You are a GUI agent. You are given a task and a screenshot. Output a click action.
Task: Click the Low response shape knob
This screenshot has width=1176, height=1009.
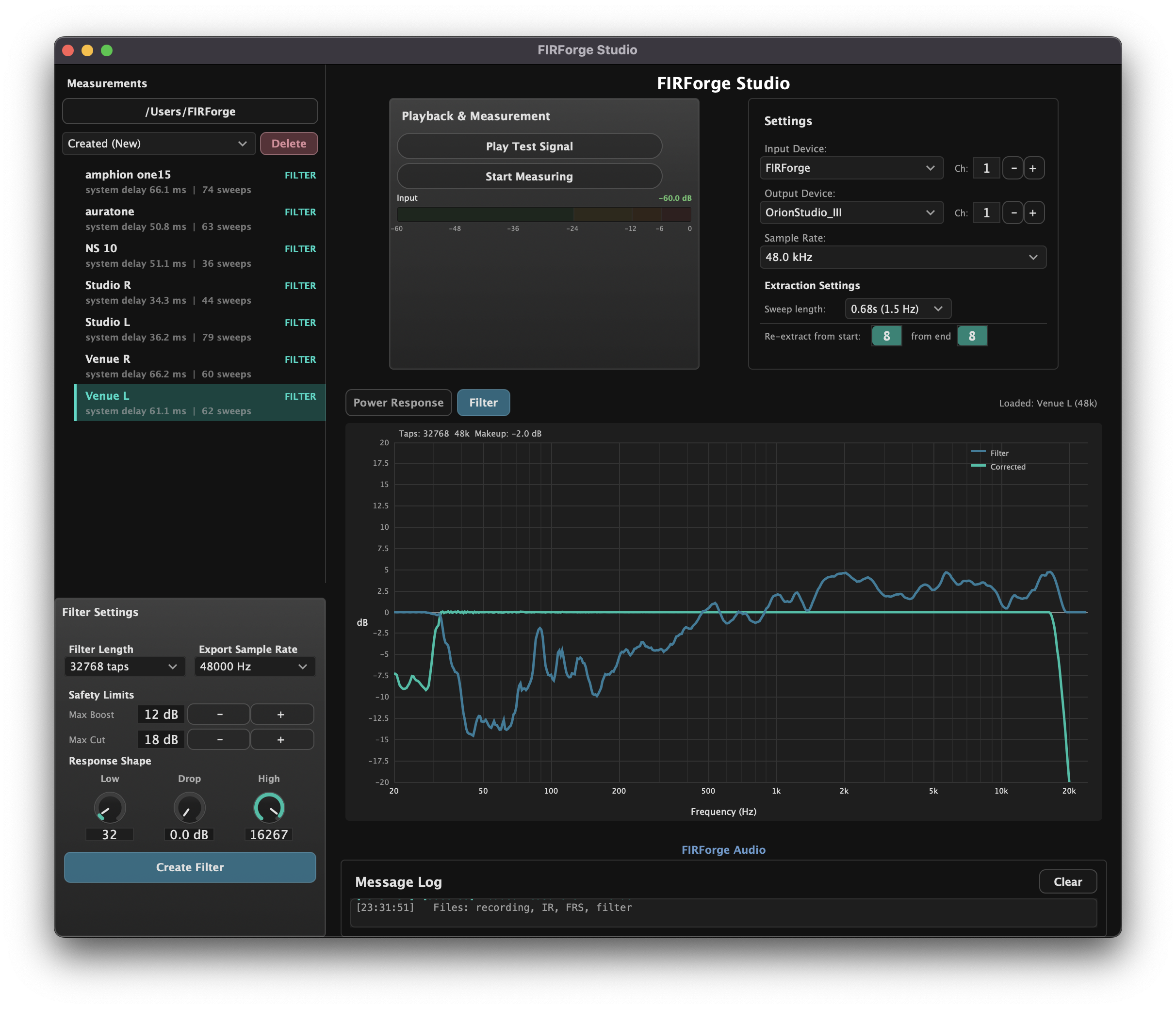110,808
